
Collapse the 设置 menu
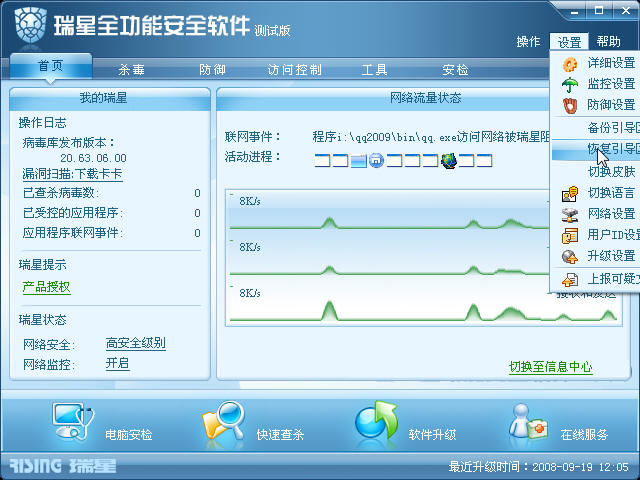pyautogui.click(x=569, y=42)
